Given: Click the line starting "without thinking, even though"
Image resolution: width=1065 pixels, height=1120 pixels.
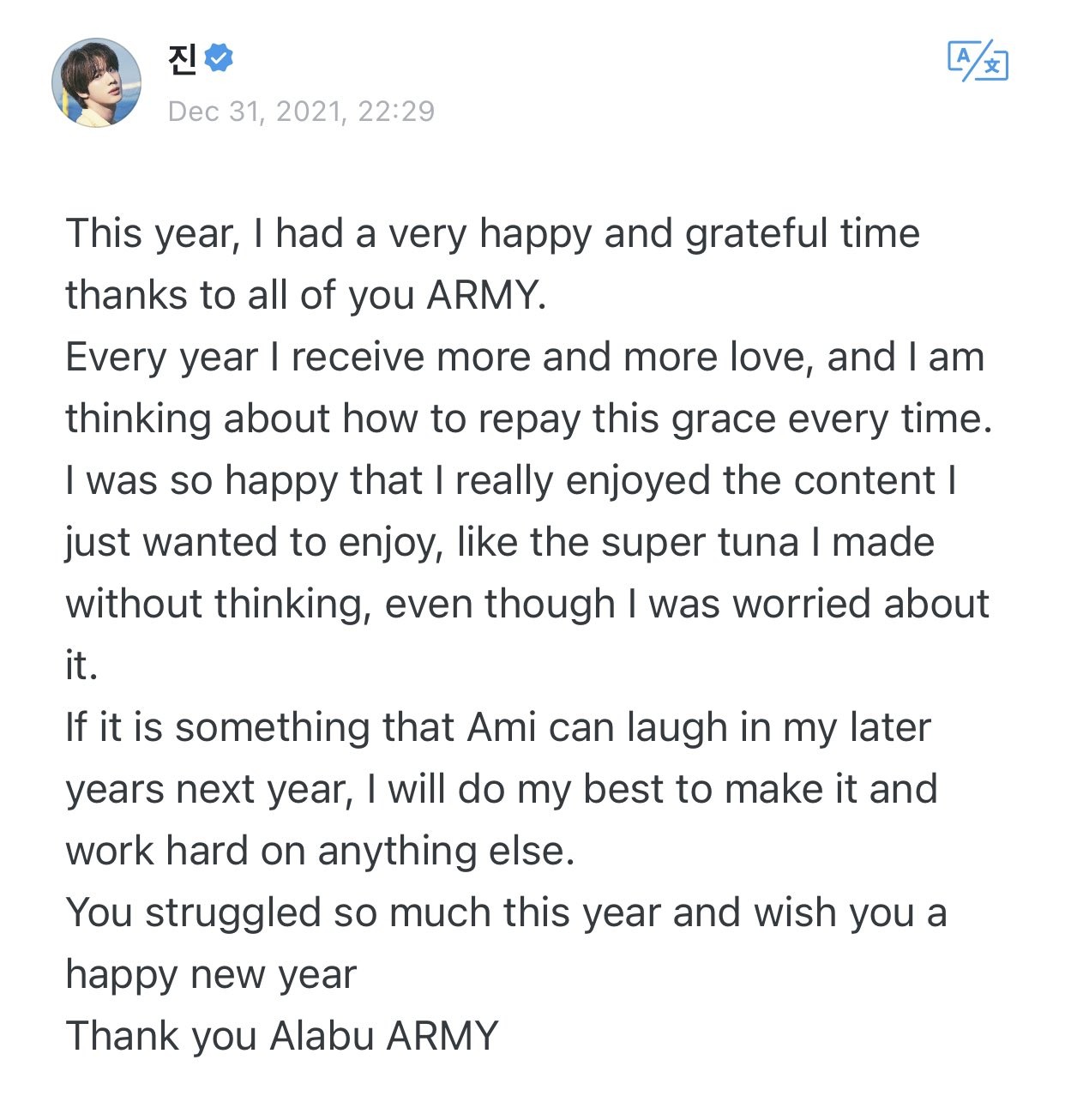Looking at the screenshot, I should (526, 604).
